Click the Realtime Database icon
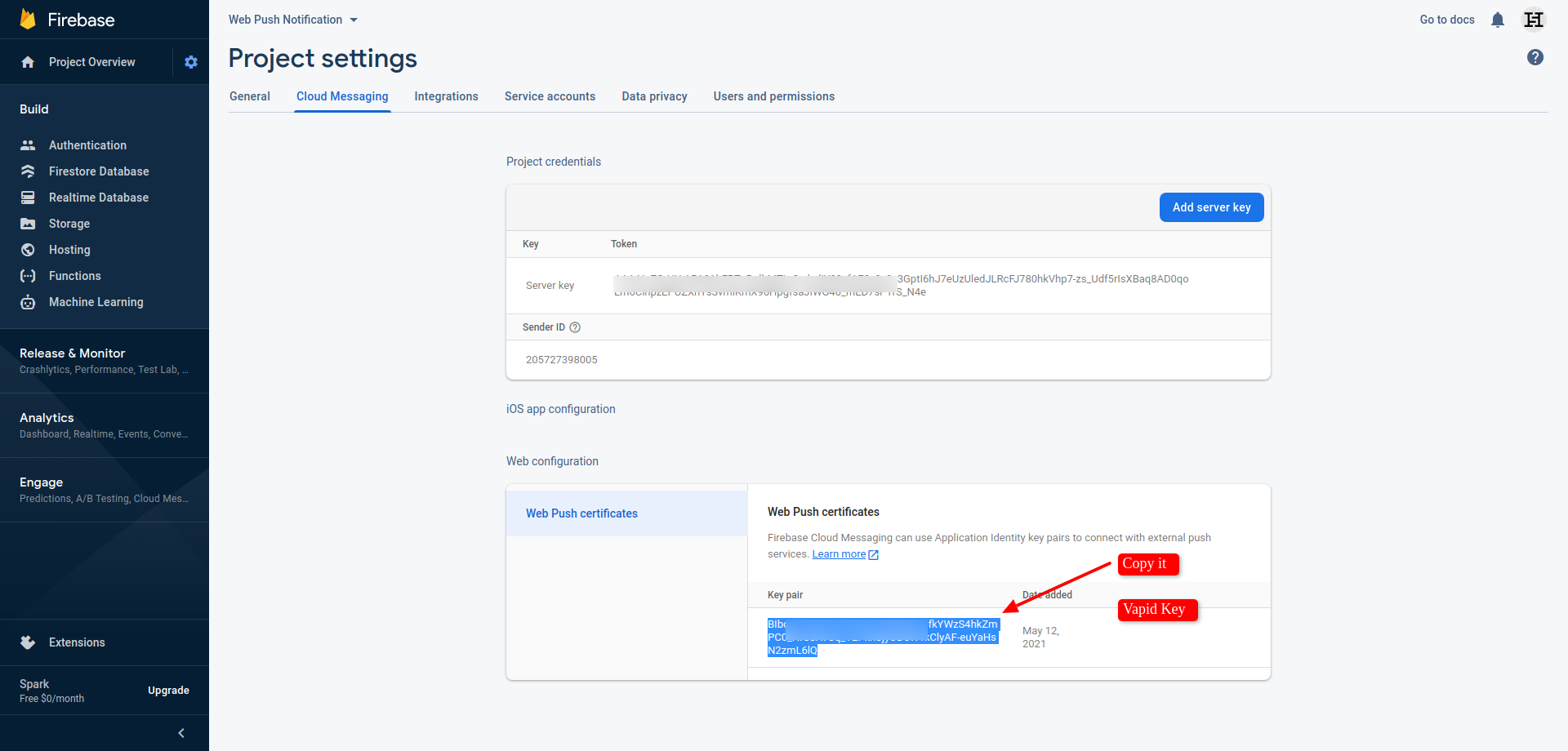This screenshot has width=1568, height=751. click(28, 198)
